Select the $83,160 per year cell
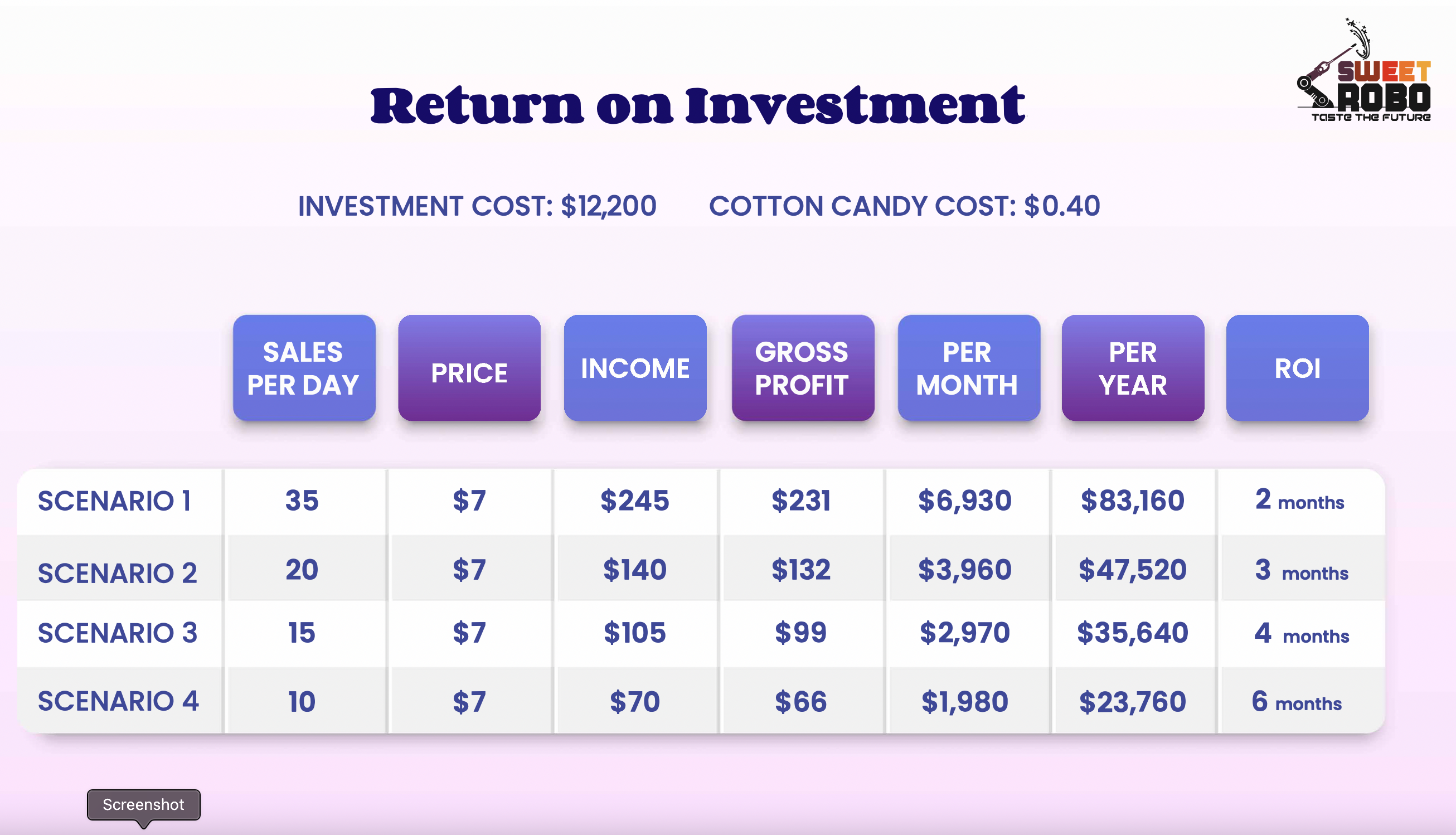The height and width of the screenshot is (835, 1456). [1133, 501]
